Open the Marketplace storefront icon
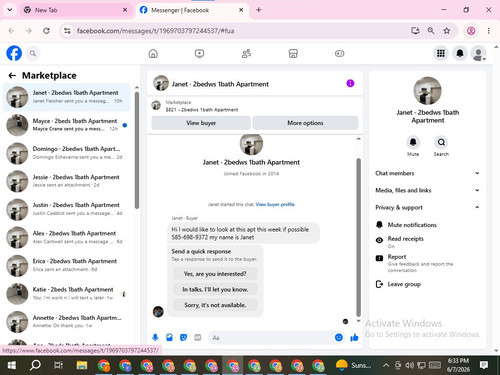This screenshot has width=500, height=375. pyautogui.click(x=293, y=53)
